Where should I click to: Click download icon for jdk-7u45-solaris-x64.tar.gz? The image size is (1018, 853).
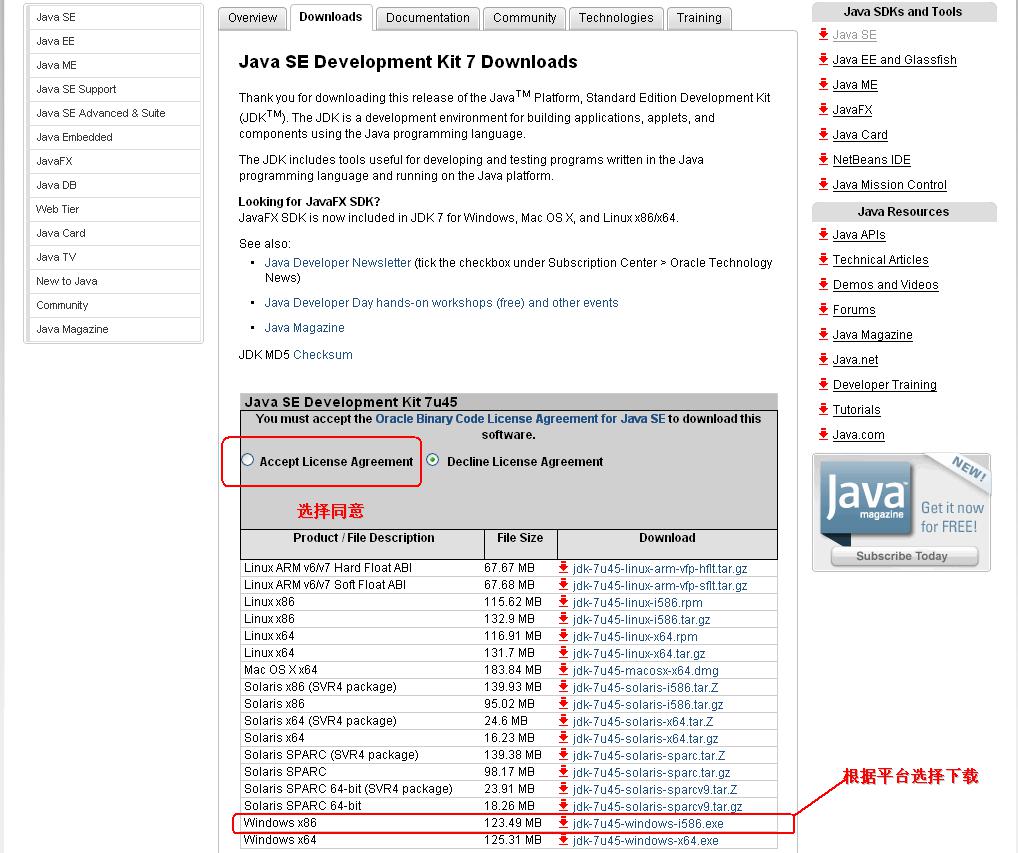point(563,737)
